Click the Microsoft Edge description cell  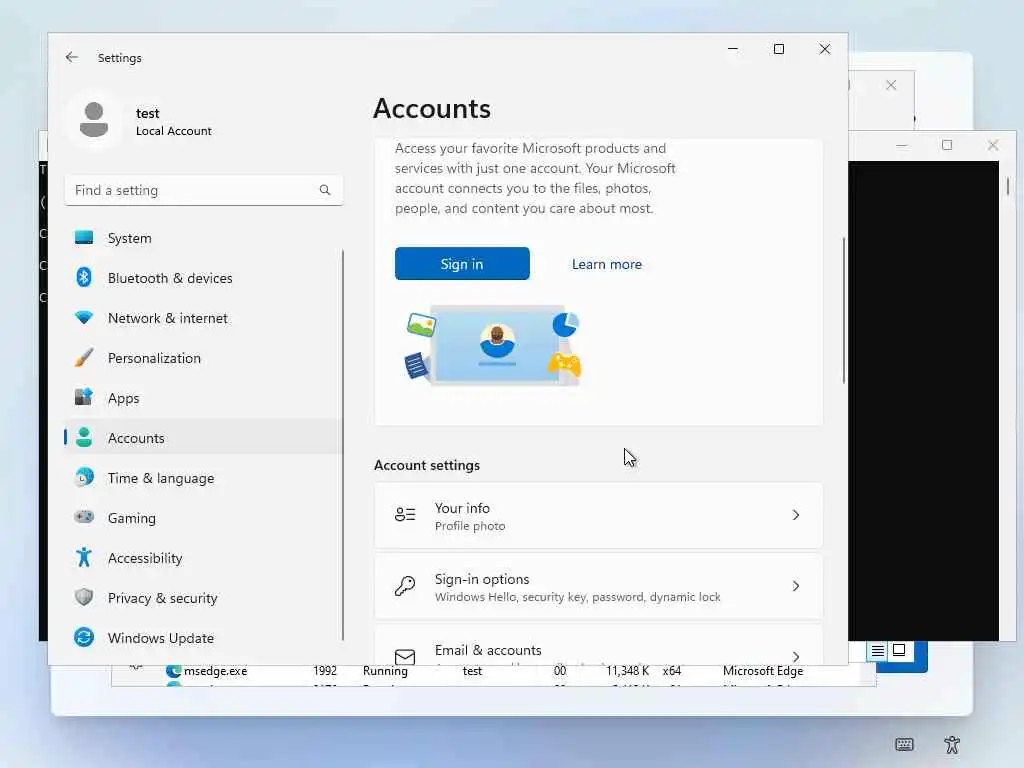(x=763, y=671)
